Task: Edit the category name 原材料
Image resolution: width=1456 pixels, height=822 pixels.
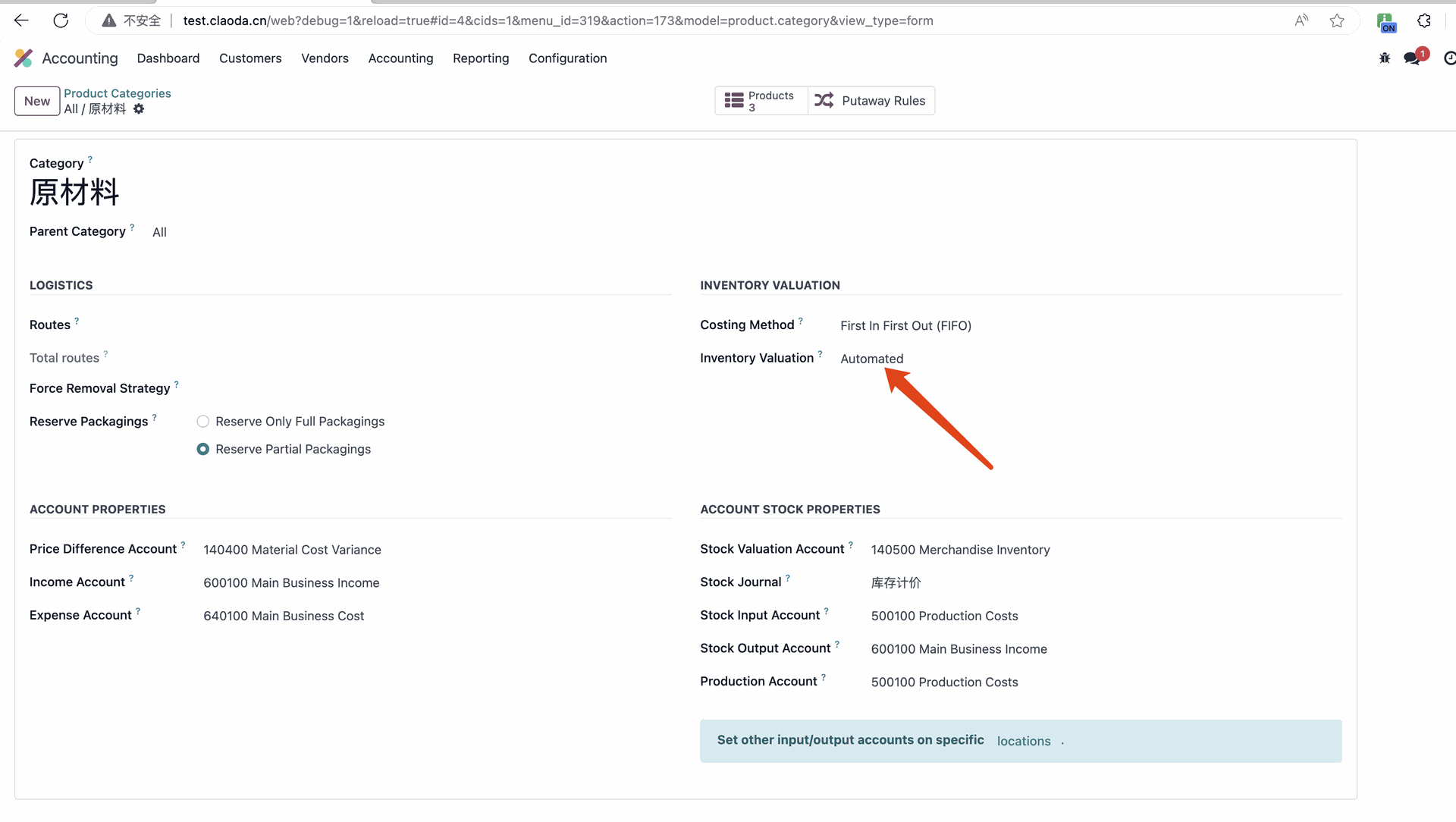Action: (x=74, y=193)
